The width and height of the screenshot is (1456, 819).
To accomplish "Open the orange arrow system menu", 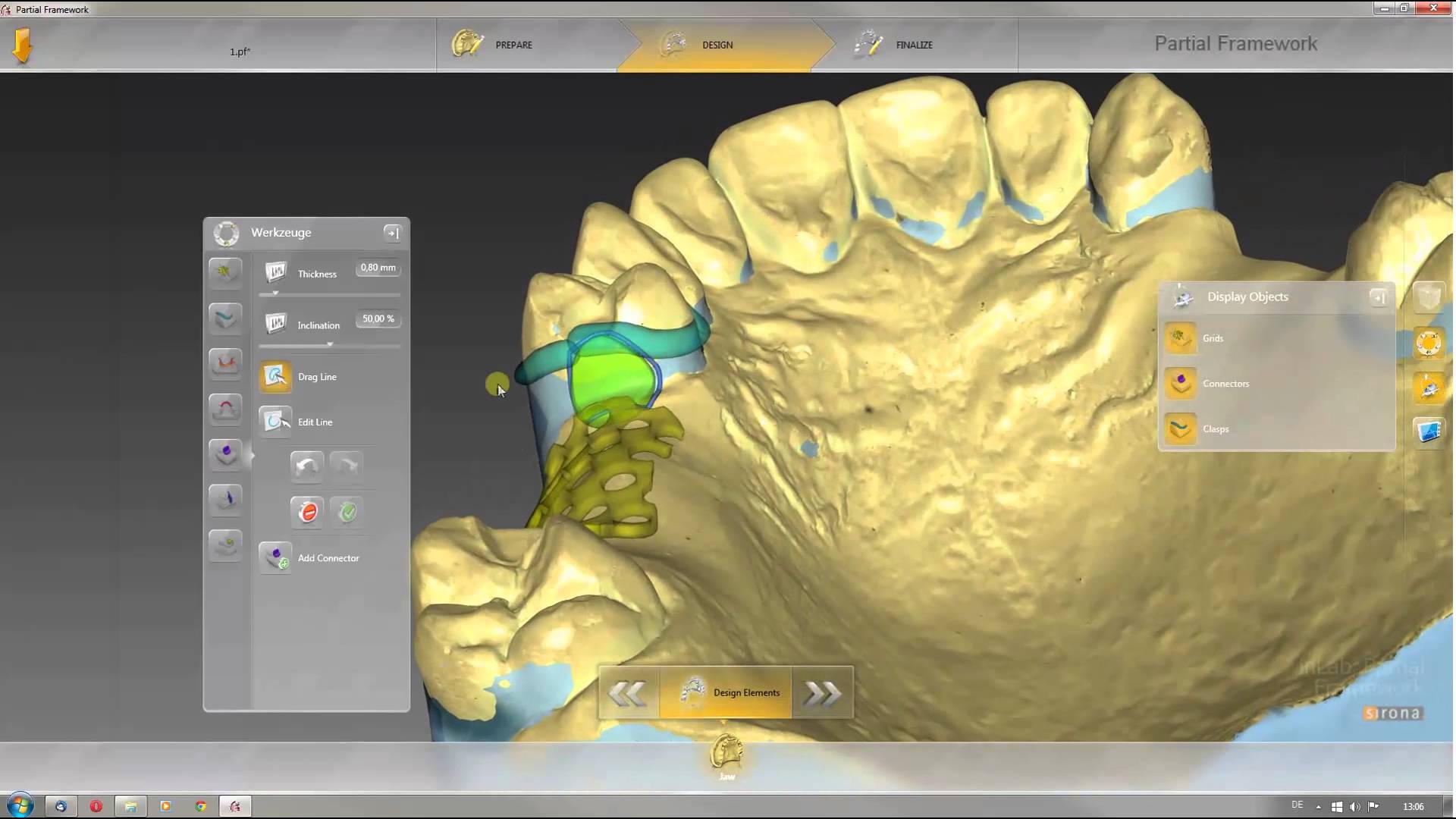I will 22,45.
